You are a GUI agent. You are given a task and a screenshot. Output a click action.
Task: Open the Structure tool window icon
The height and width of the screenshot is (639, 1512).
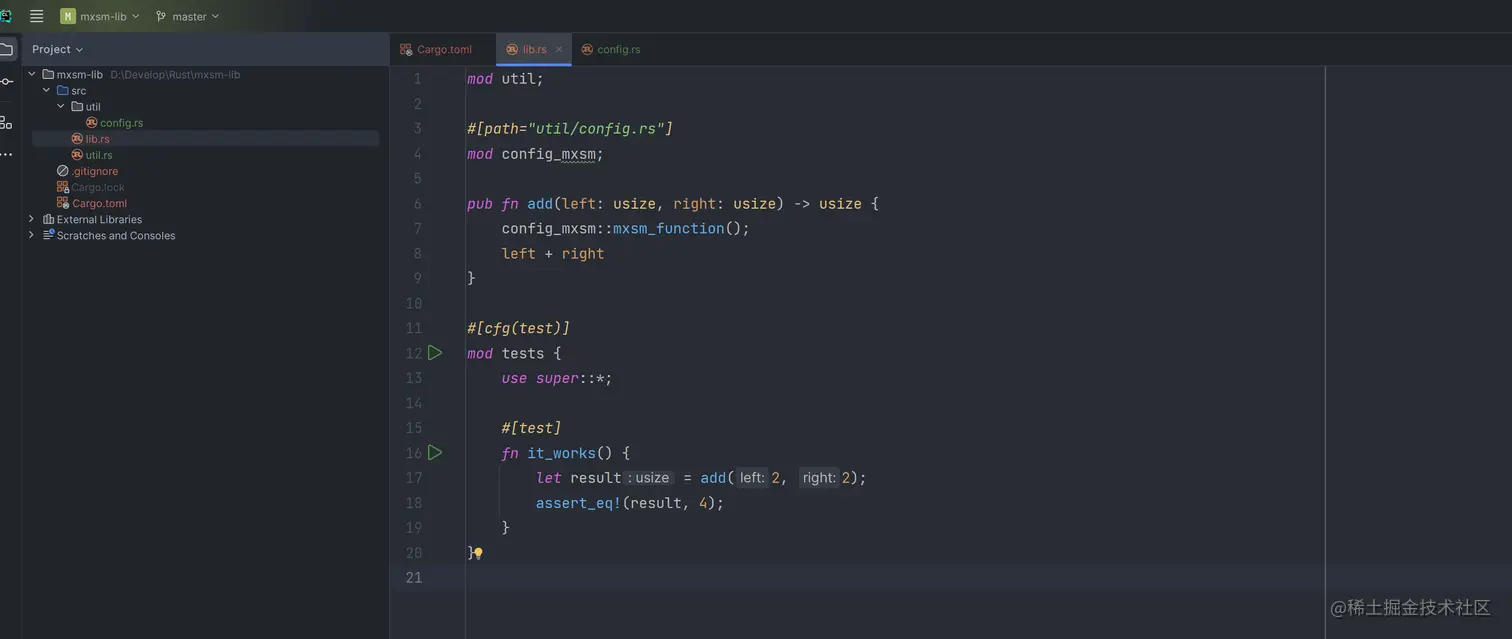coord(6,122)
